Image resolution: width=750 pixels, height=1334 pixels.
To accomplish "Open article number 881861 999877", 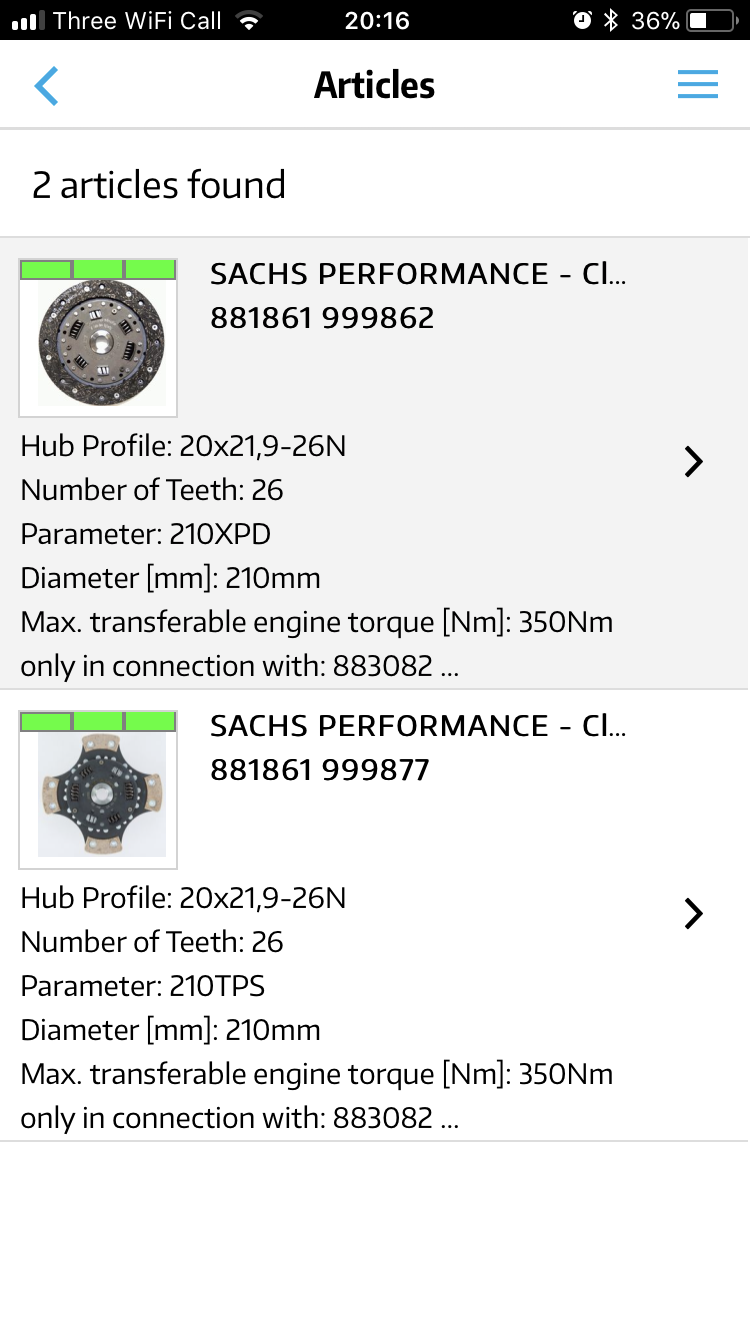I will (x=320, y=770).
